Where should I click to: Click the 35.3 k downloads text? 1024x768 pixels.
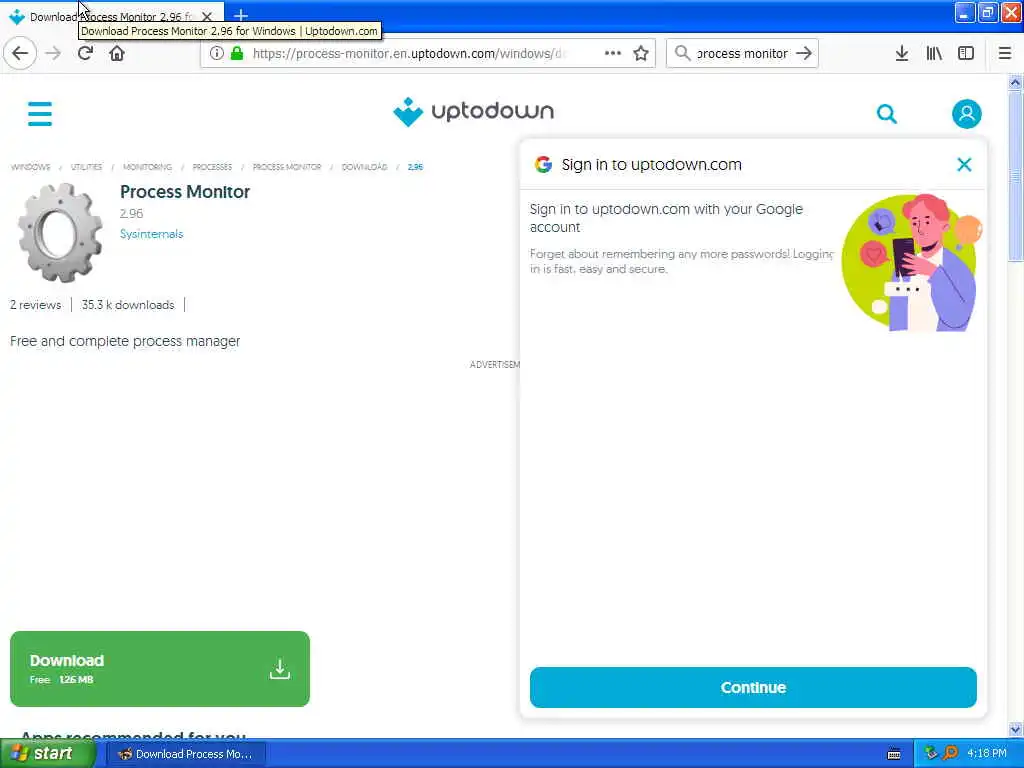(128, 305)
